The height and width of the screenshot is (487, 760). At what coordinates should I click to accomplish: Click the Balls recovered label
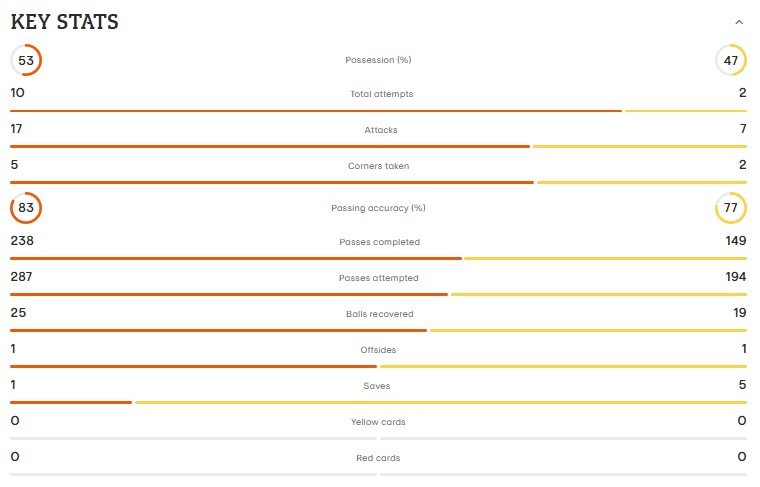[x=380, y=314]
